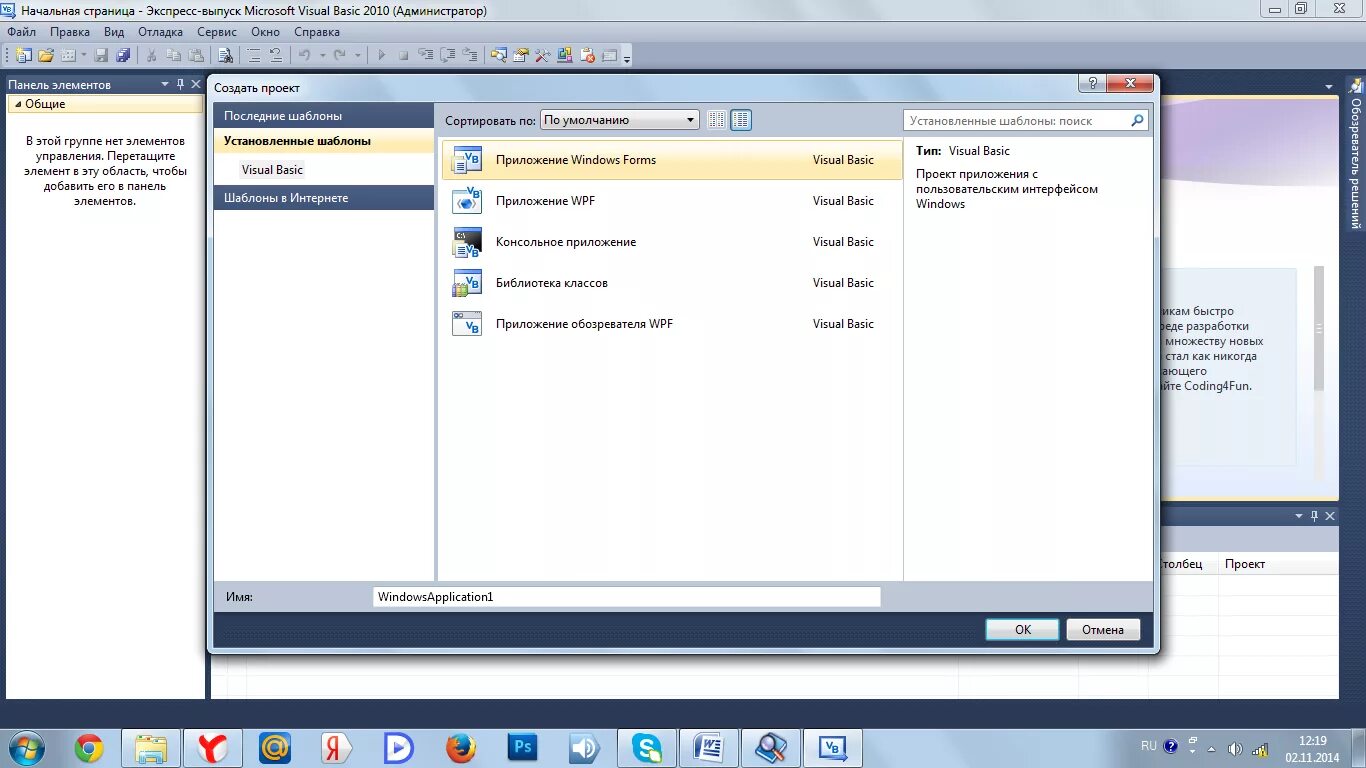Open the error list panel window position dropdown
The width and height of the screenshot is (1366, 768).
tap(1299, 516)
